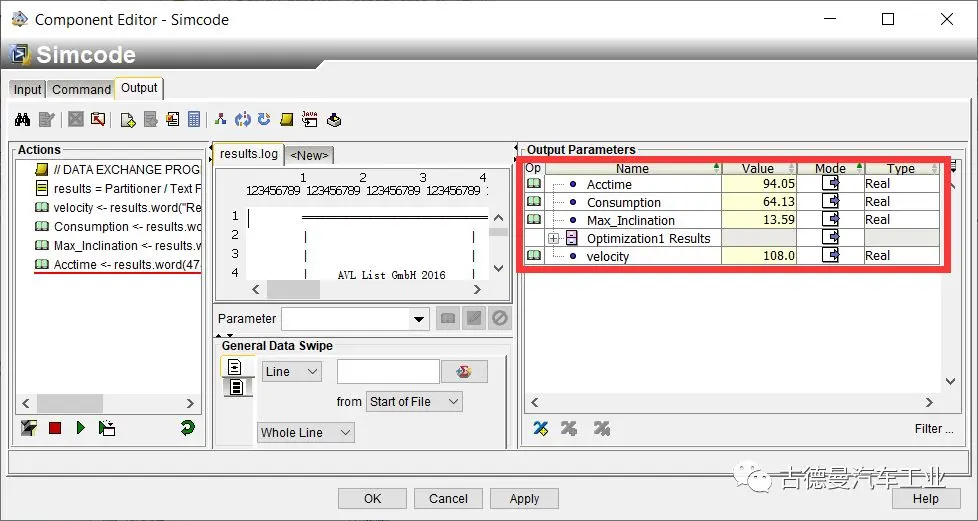
Task: Click the green refresh arrow under Actions
Action: point(187,428)
